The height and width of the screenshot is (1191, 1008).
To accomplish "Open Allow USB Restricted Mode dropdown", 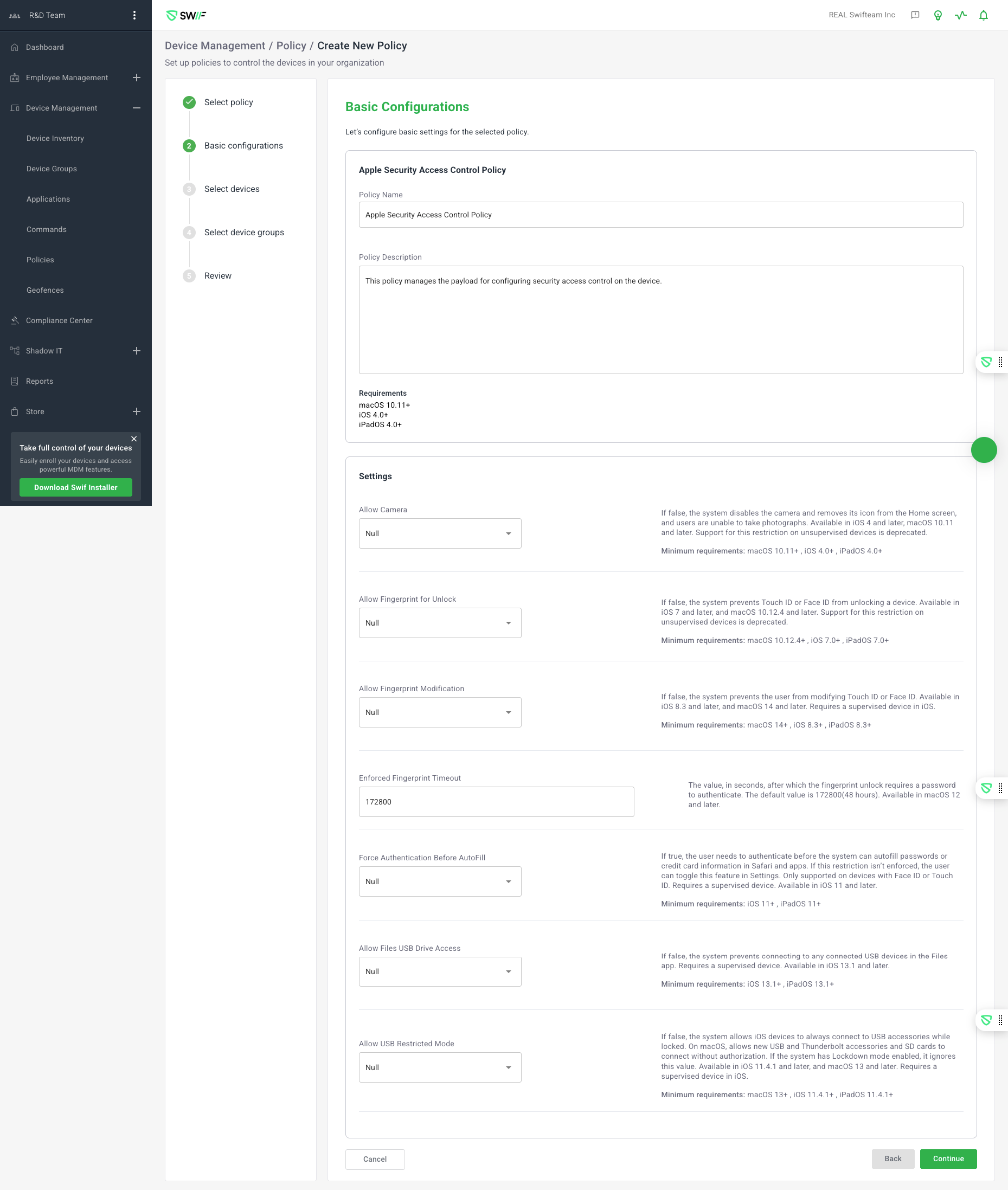I will pyautogui.click(x=439, y=1067).
